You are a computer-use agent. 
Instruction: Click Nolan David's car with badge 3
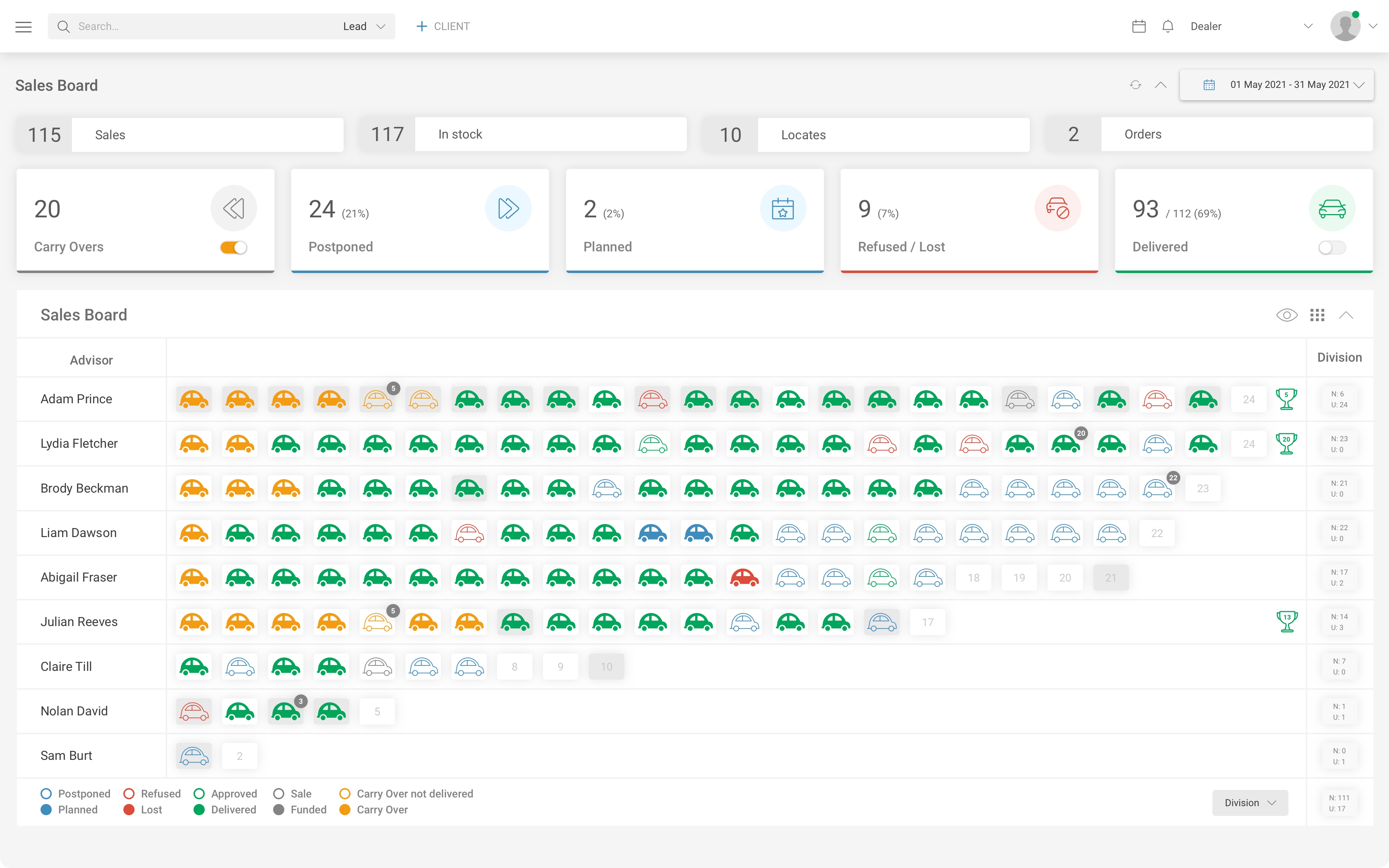[x=285, y=712]
